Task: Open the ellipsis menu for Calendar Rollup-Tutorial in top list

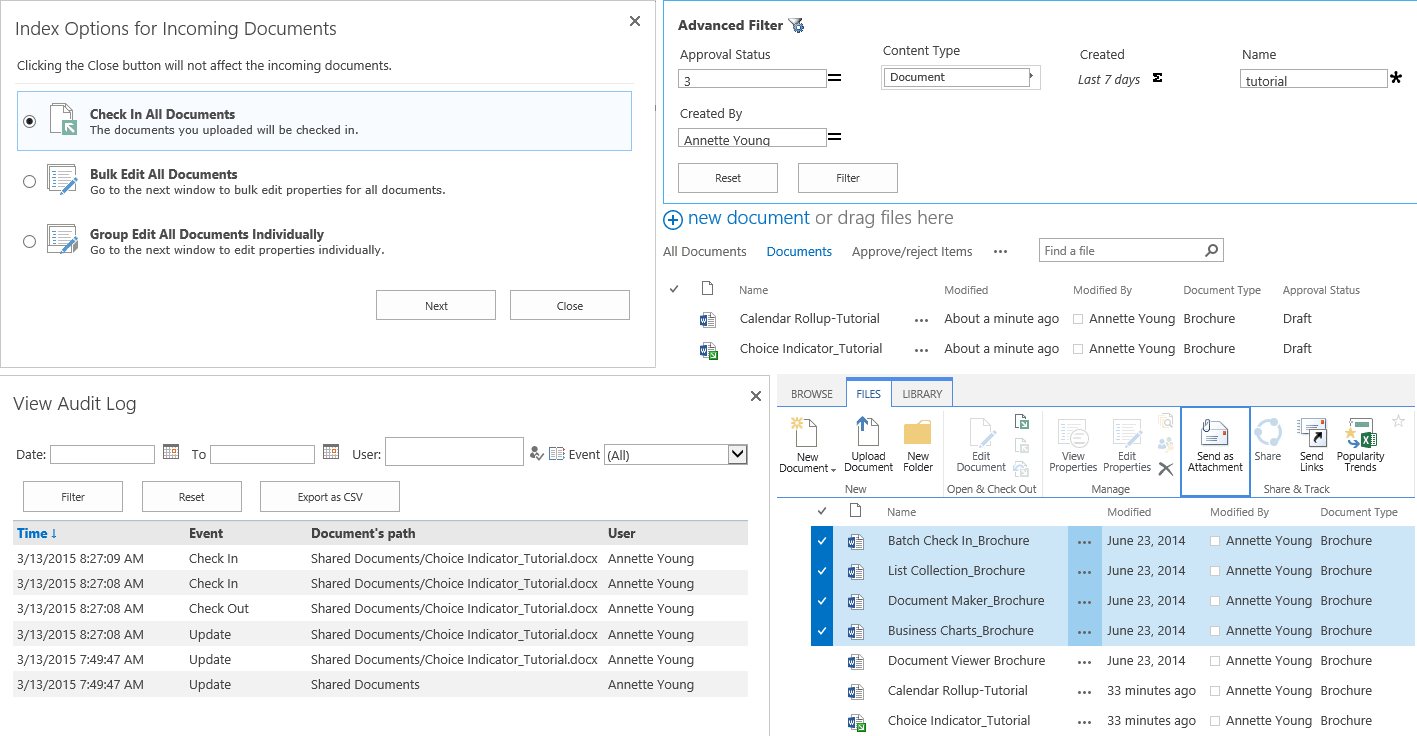Action: [921, 320]
